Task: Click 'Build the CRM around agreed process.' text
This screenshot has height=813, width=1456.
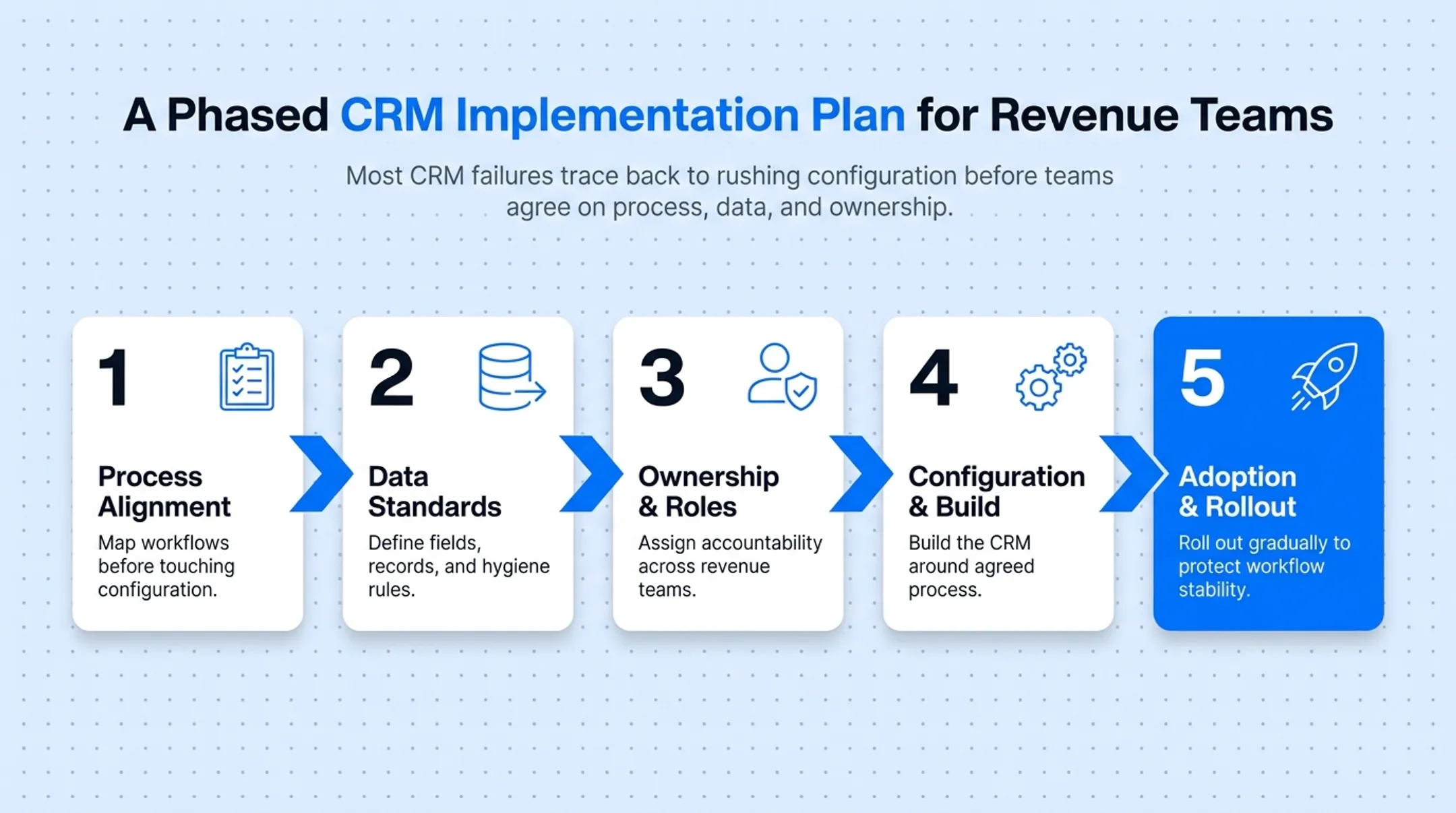Action: (971, 566)
